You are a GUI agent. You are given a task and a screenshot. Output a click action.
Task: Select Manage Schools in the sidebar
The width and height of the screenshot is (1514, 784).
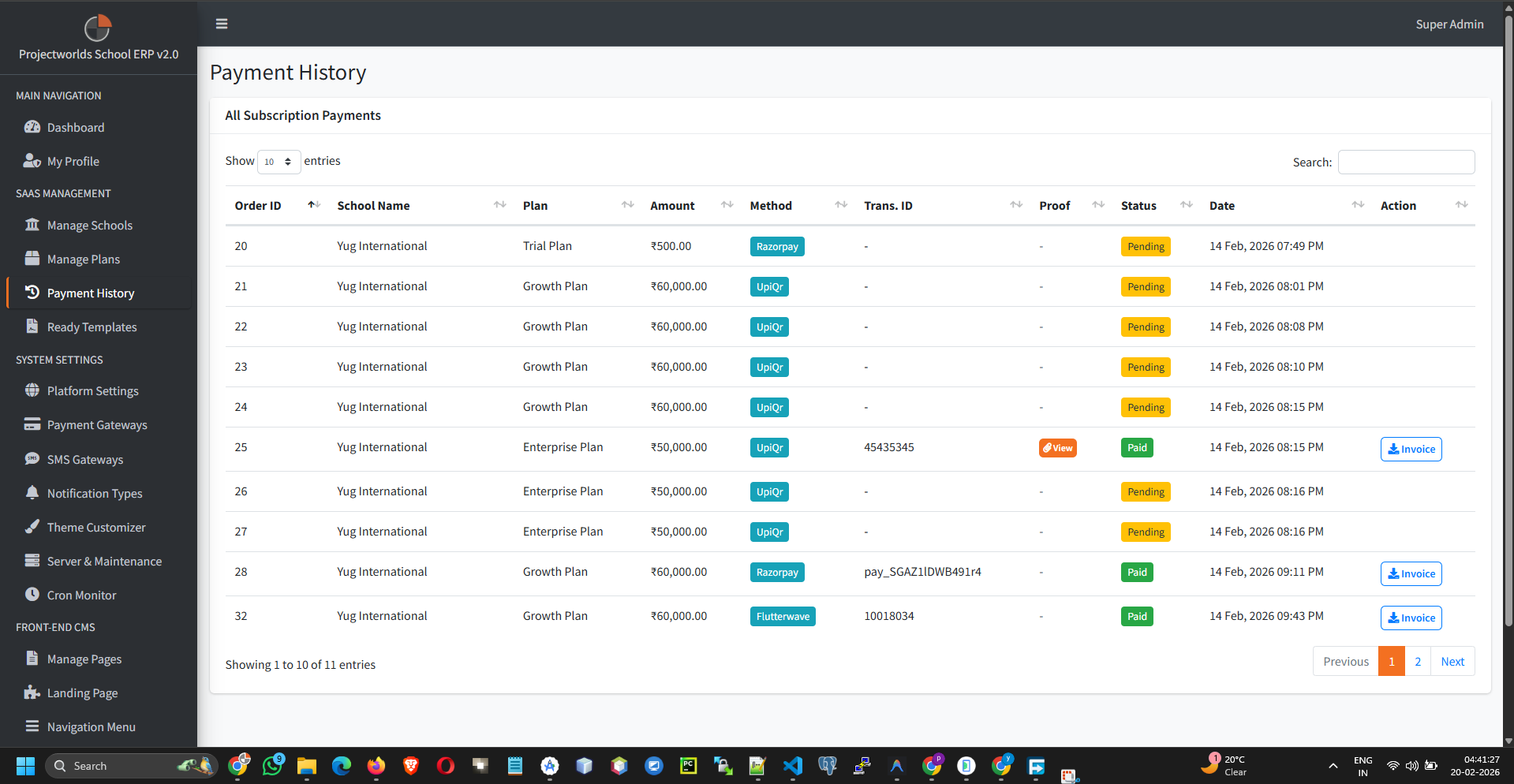(x=89, y=225)
